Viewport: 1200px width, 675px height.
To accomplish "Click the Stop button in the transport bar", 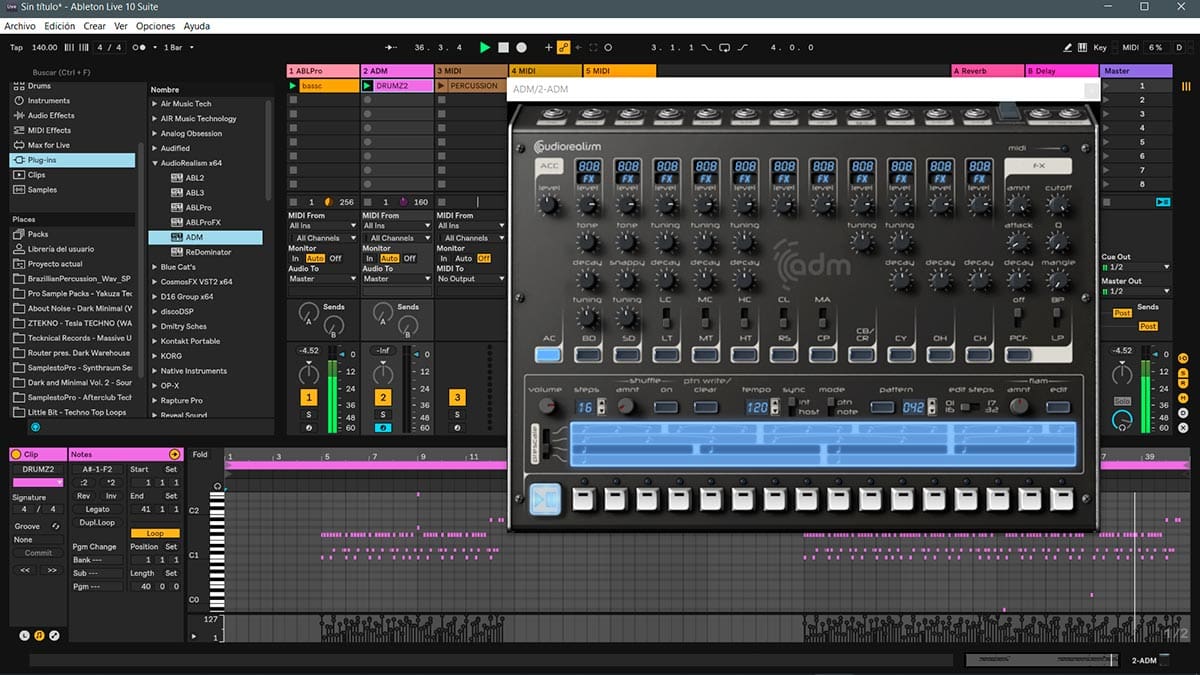I will pyautogui.click(x=503, y=47).
